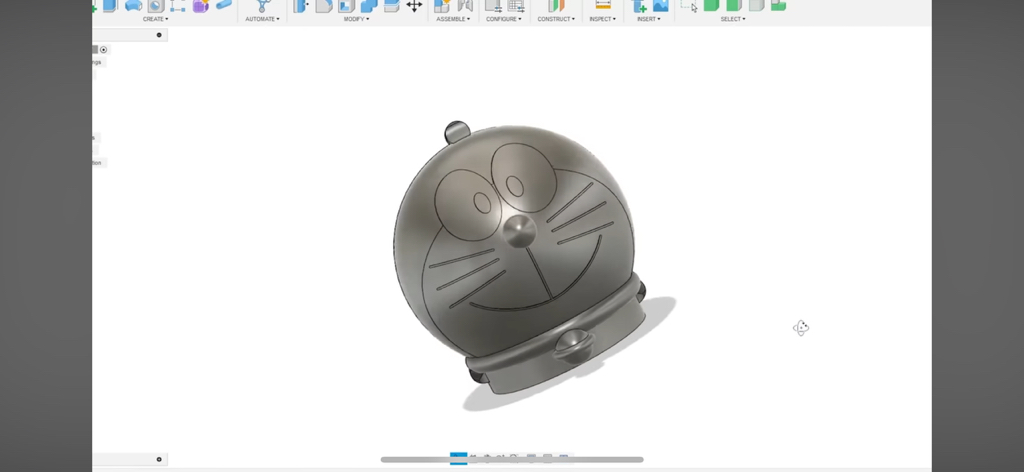Select the round nose on the model

(x=520, y=230)
